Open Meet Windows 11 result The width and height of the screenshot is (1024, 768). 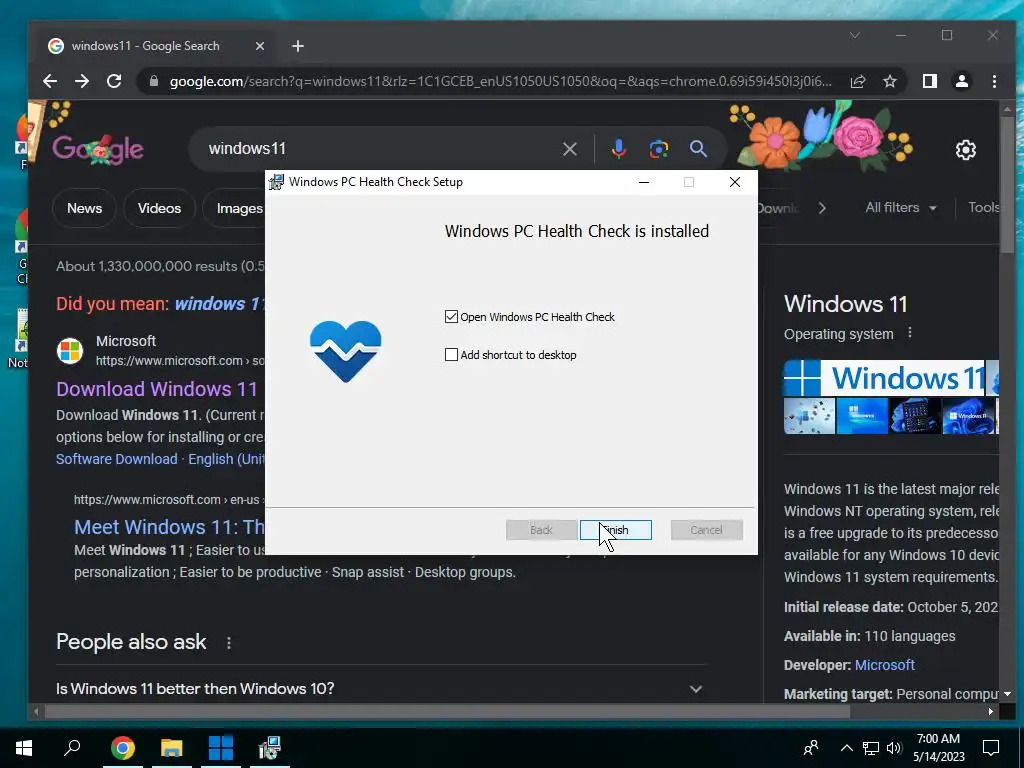(x=169, y=527)
